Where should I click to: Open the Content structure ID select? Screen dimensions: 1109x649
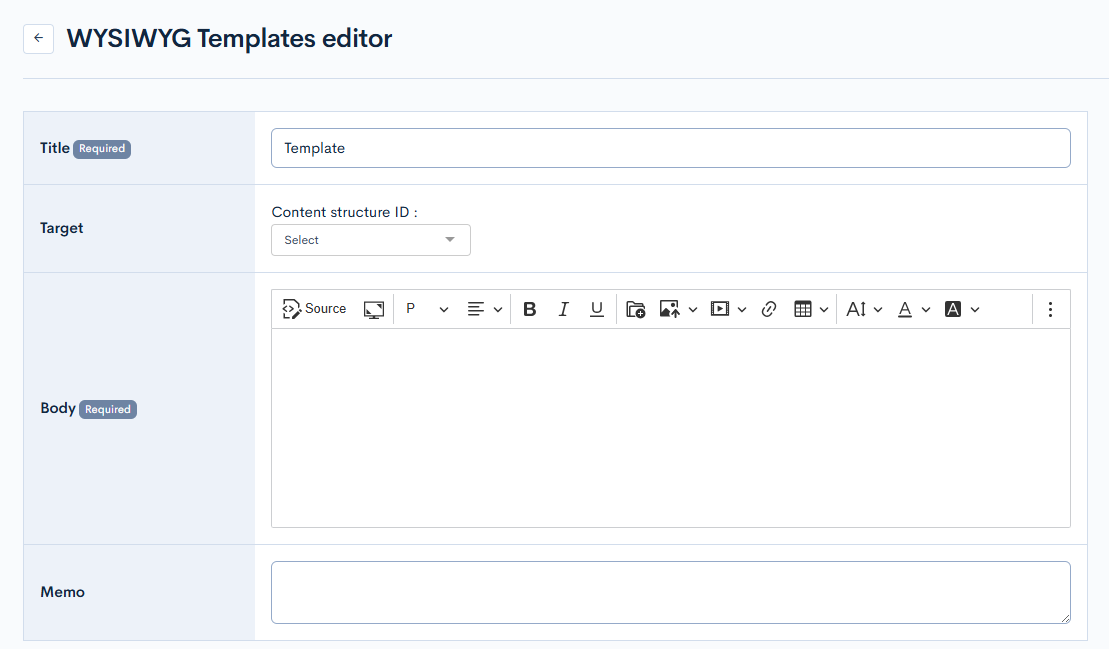[370, 240]
